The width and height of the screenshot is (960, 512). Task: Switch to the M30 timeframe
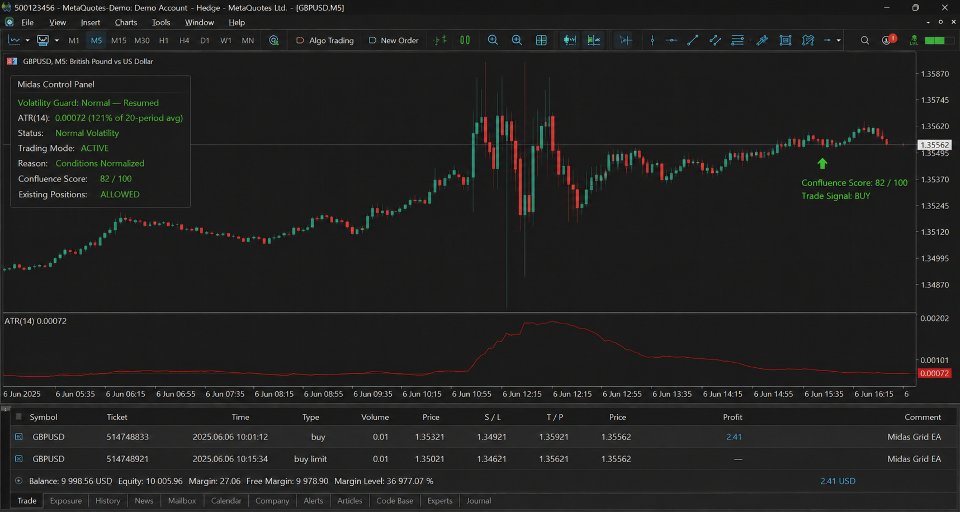[x=141, y=40]
